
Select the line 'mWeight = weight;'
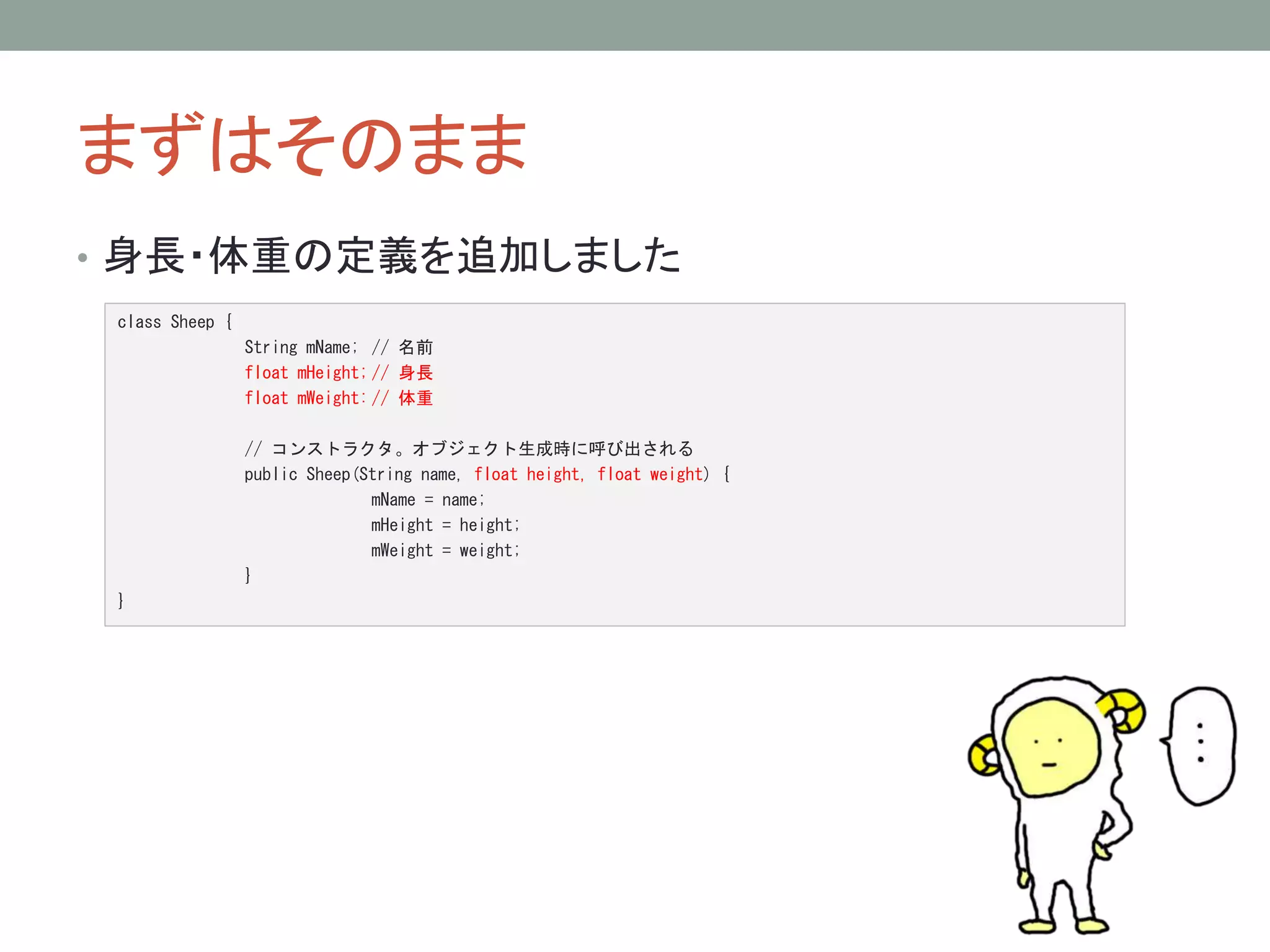(x=445, y=550)
